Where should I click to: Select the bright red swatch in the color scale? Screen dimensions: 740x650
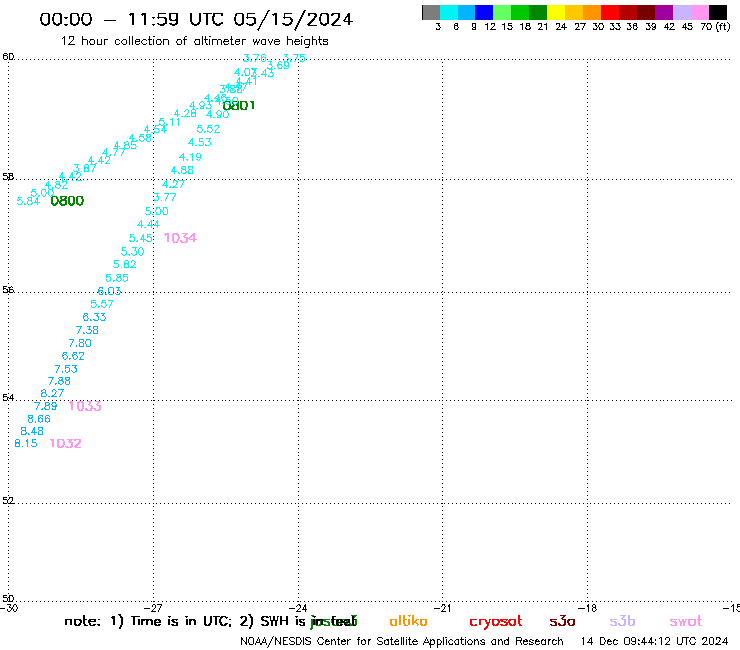[610, 12]
